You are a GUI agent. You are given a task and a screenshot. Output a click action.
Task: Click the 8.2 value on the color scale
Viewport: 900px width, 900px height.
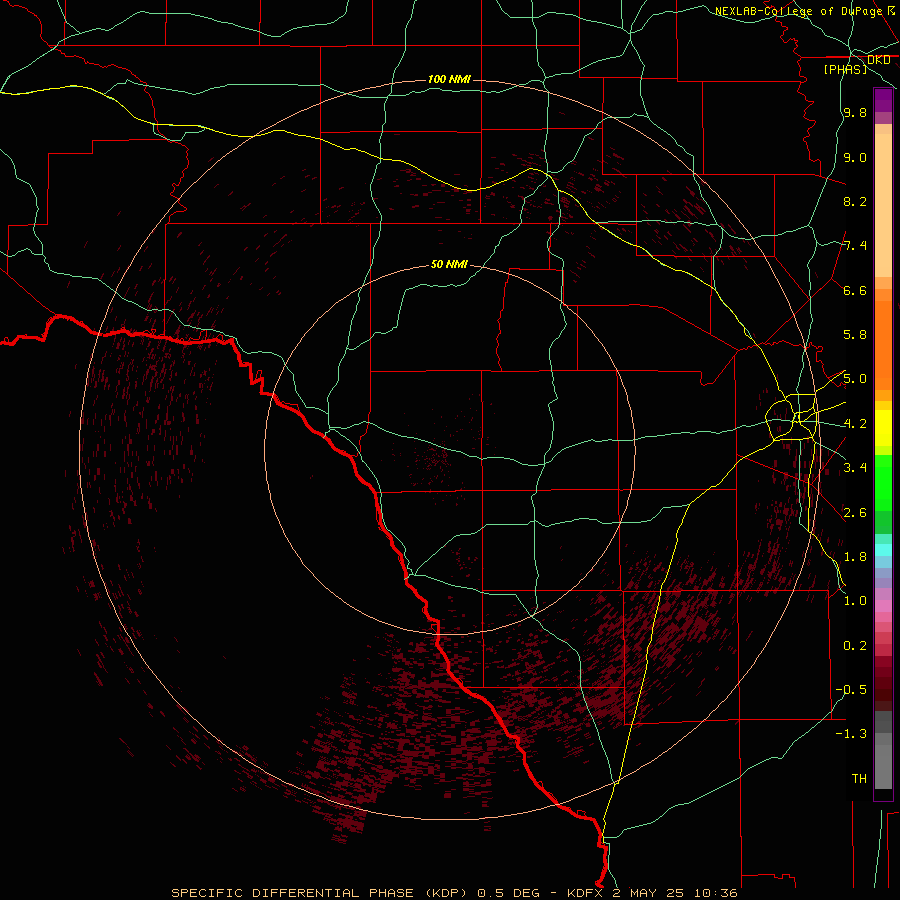855,201
